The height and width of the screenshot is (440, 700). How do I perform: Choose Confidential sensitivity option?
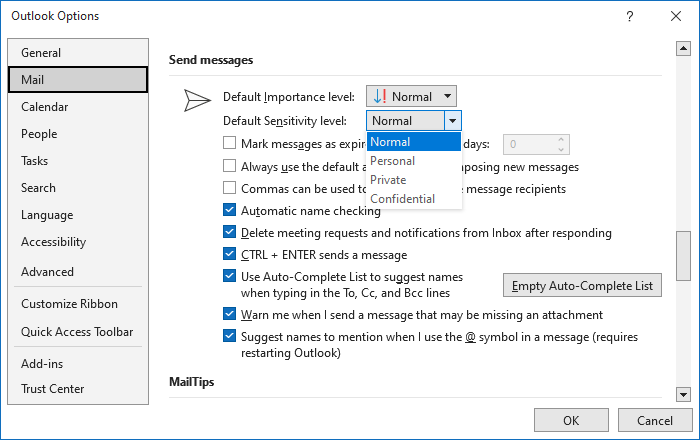[x=413, y=199]
